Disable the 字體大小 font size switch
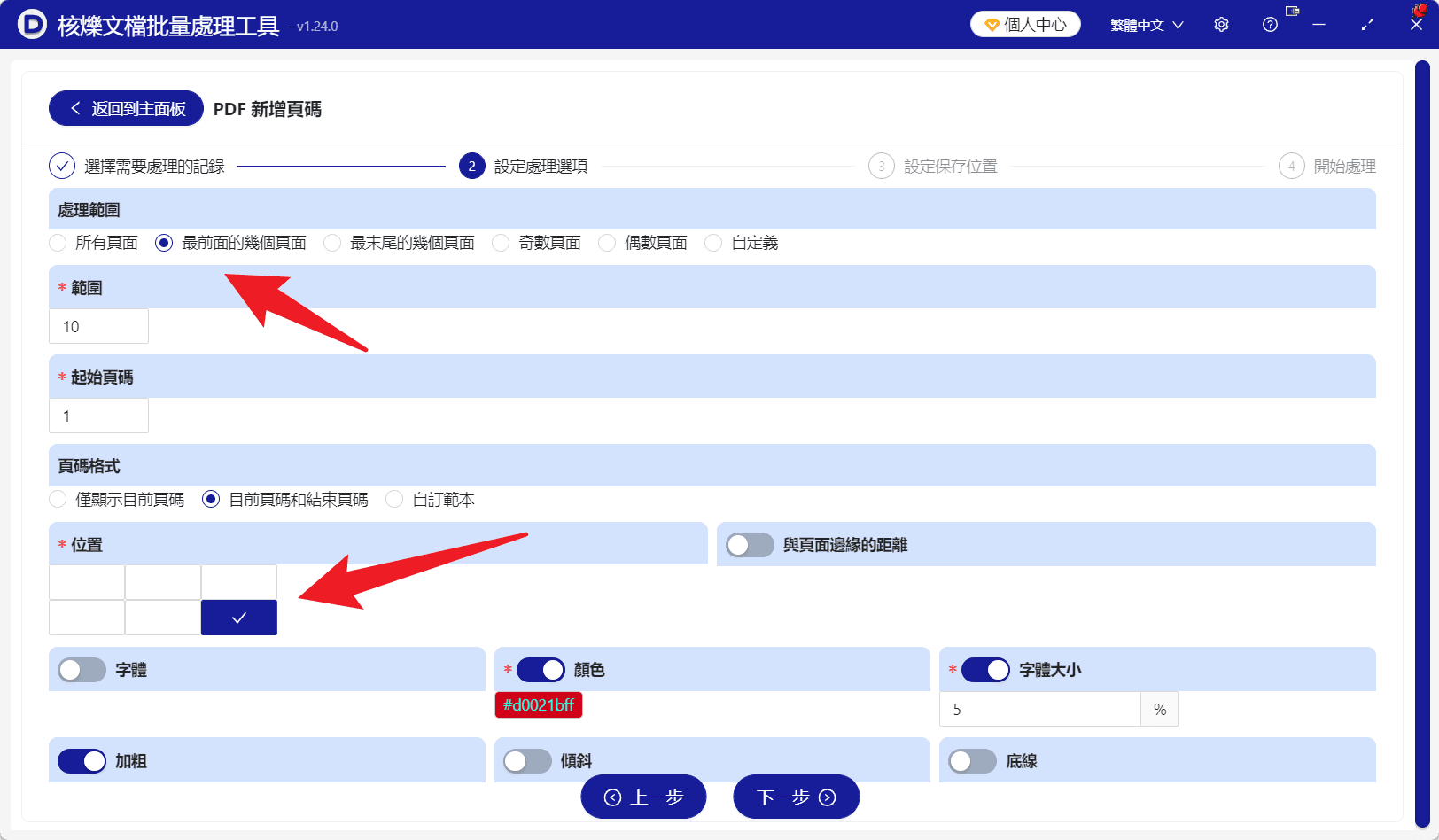 [x=985, y=670]
